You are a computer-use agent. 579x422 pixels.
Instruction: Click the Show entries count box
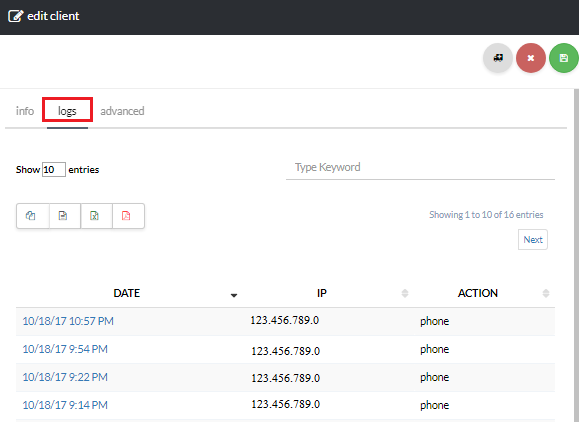point(54,169)
